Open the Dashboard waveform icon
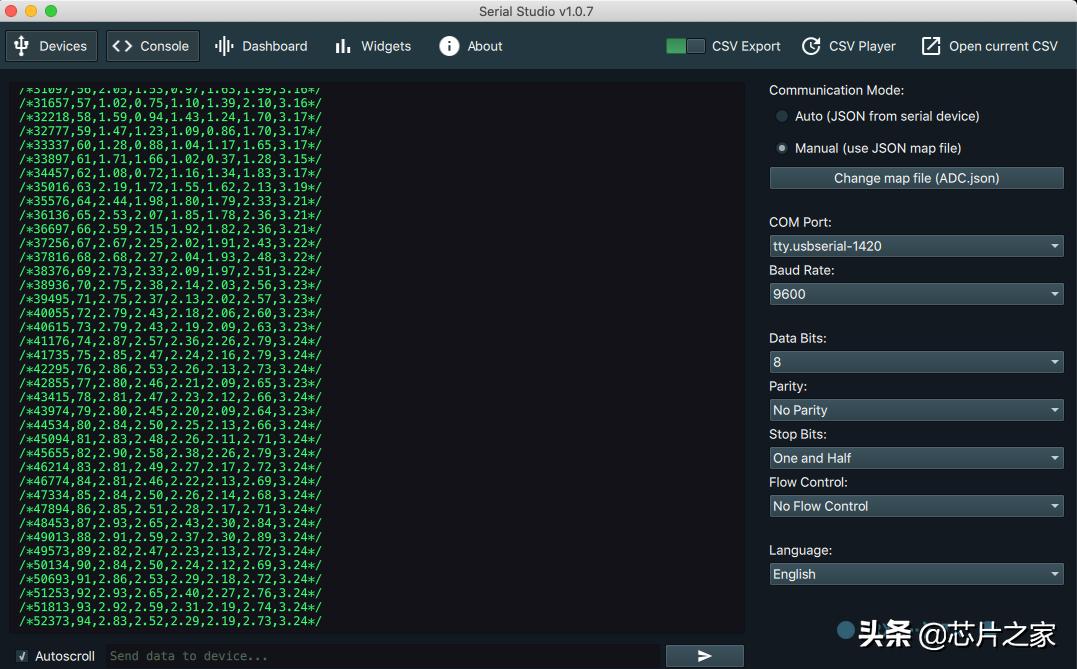1077x669 pixels. [x=224, y=46]
